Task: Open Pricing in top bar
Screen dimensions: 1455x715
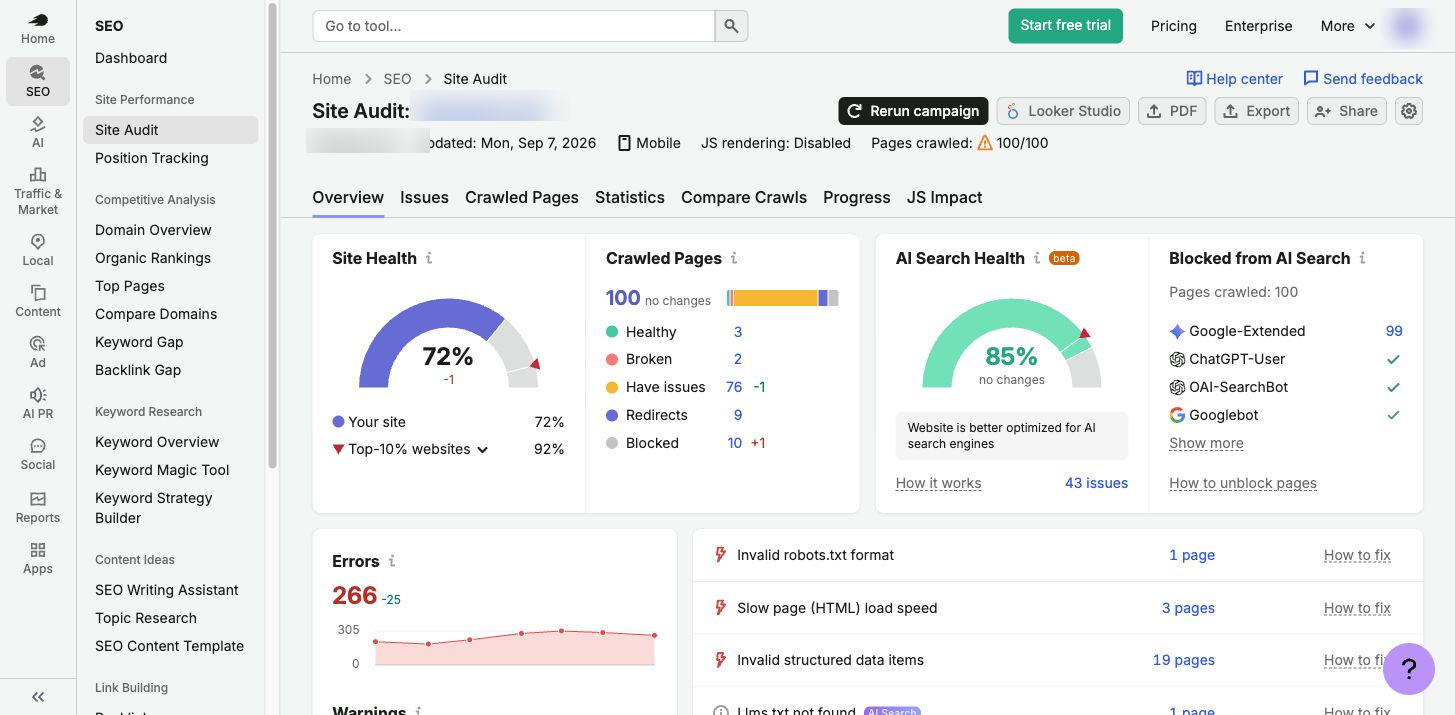Action: click(x=1174, y=26)
